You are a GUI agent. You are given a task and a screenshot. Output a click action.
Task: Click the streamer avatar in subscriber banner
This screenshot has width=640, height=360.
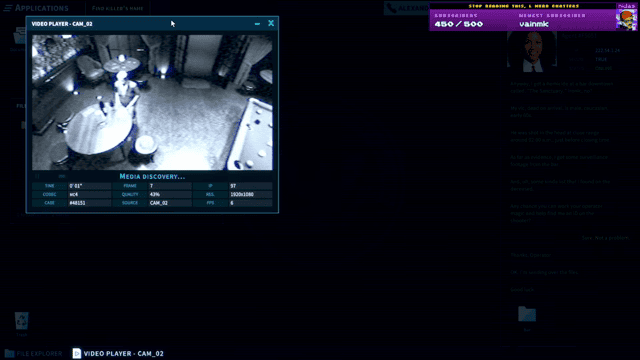[627, 16]
